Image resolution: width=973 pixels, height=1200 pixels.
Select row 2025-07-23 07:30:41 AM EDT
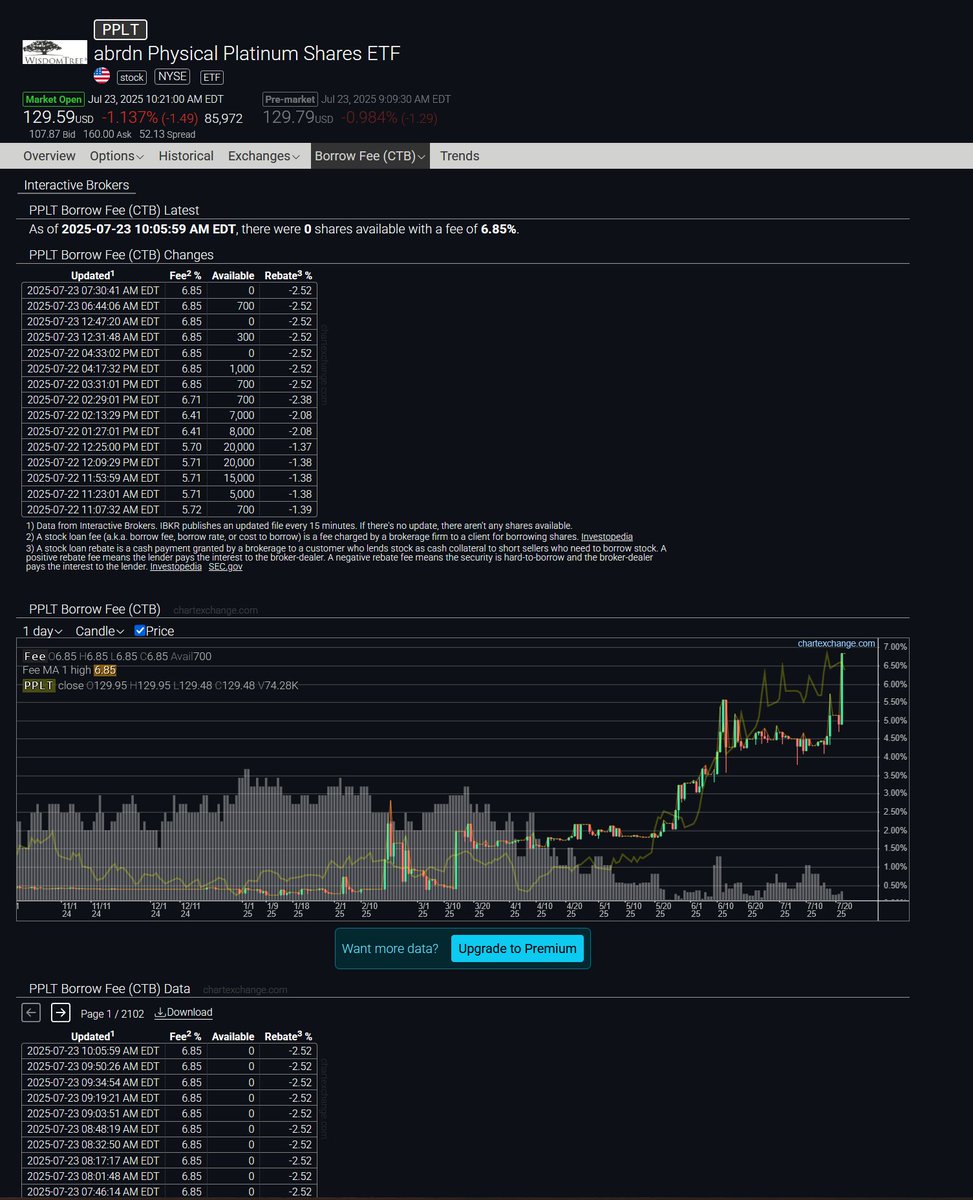[170, 291]
